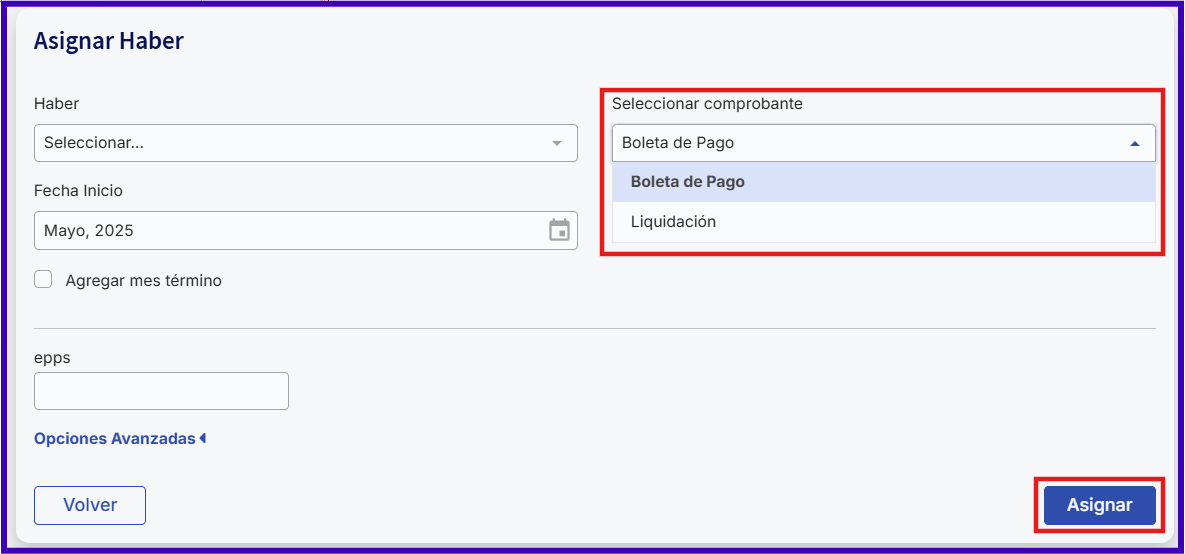This screenshot has width=1185, height=554.
Task: Click the 'Asignar Haber' heading
Action: (x=109, y=40)
